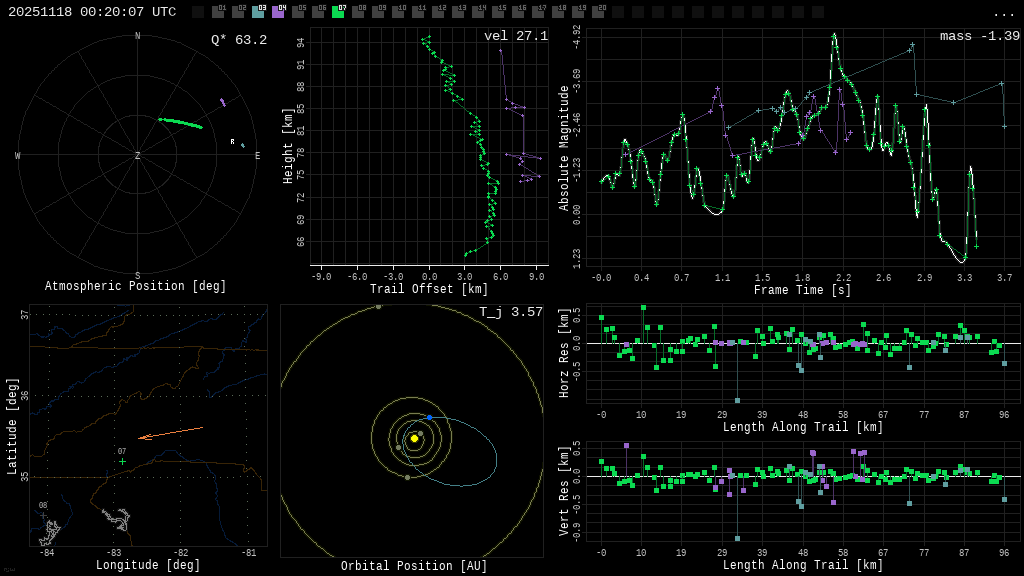Click the green station 07 marker on map
The image size is (1024, 576).
(122, 461)
